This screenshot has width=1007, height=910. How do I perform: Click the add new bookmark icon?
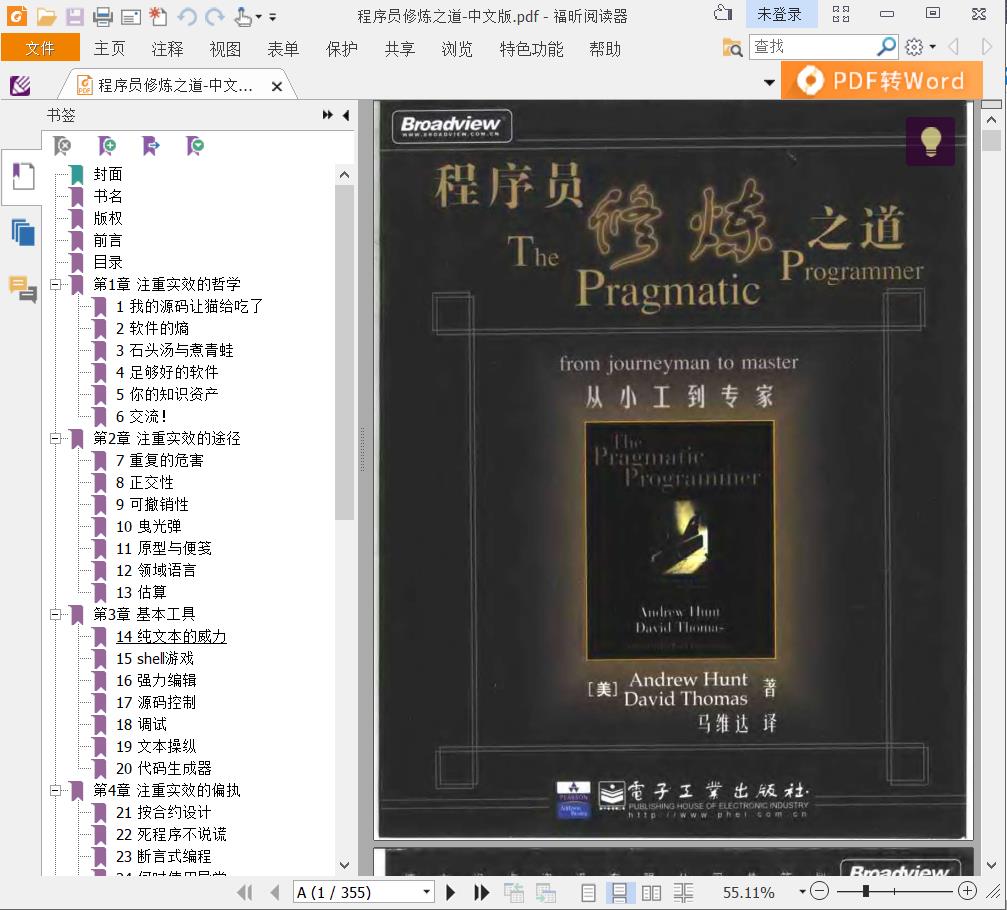click(107, 146)
